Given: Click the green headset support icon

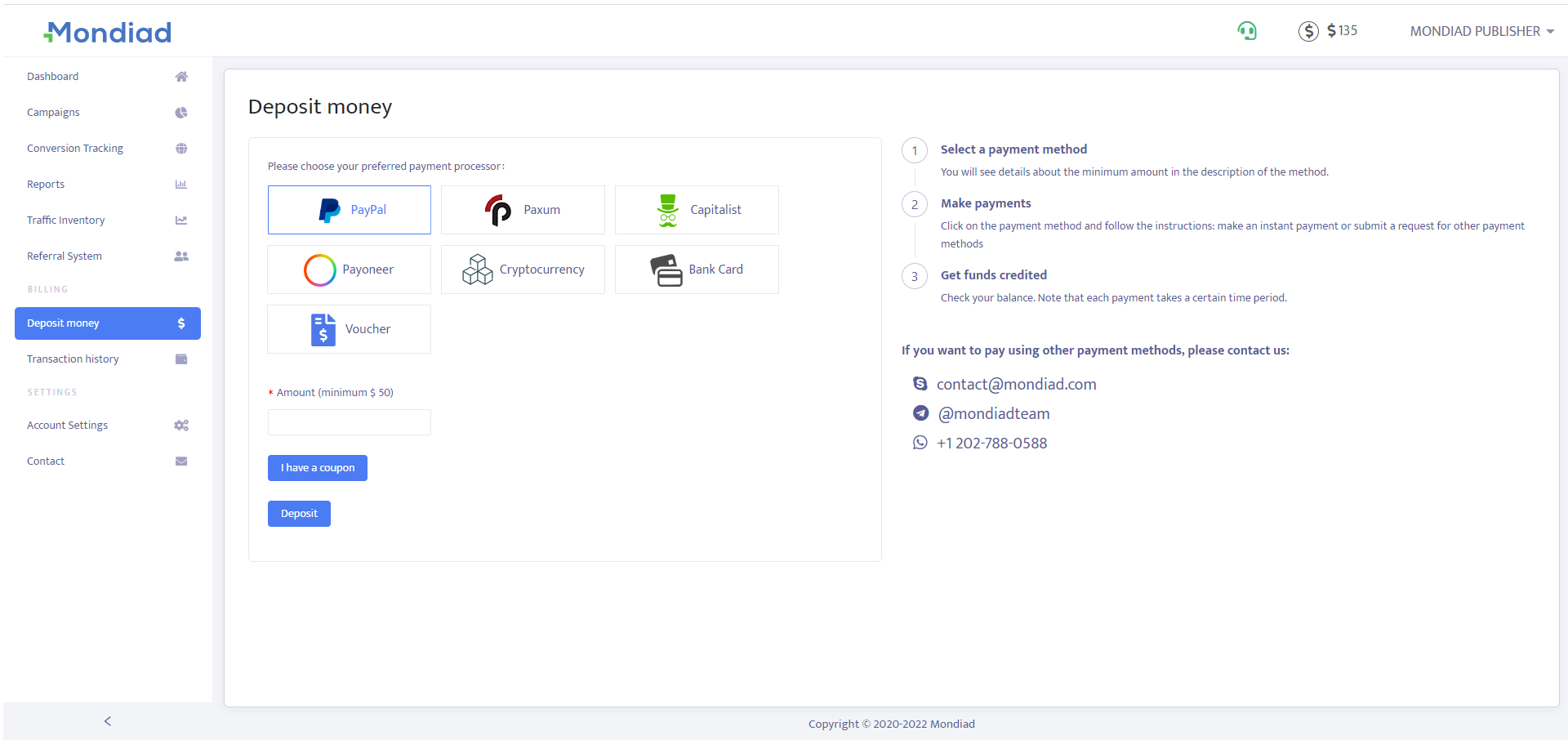Looking at the screenshot, I should click(x=1246, y=31).
